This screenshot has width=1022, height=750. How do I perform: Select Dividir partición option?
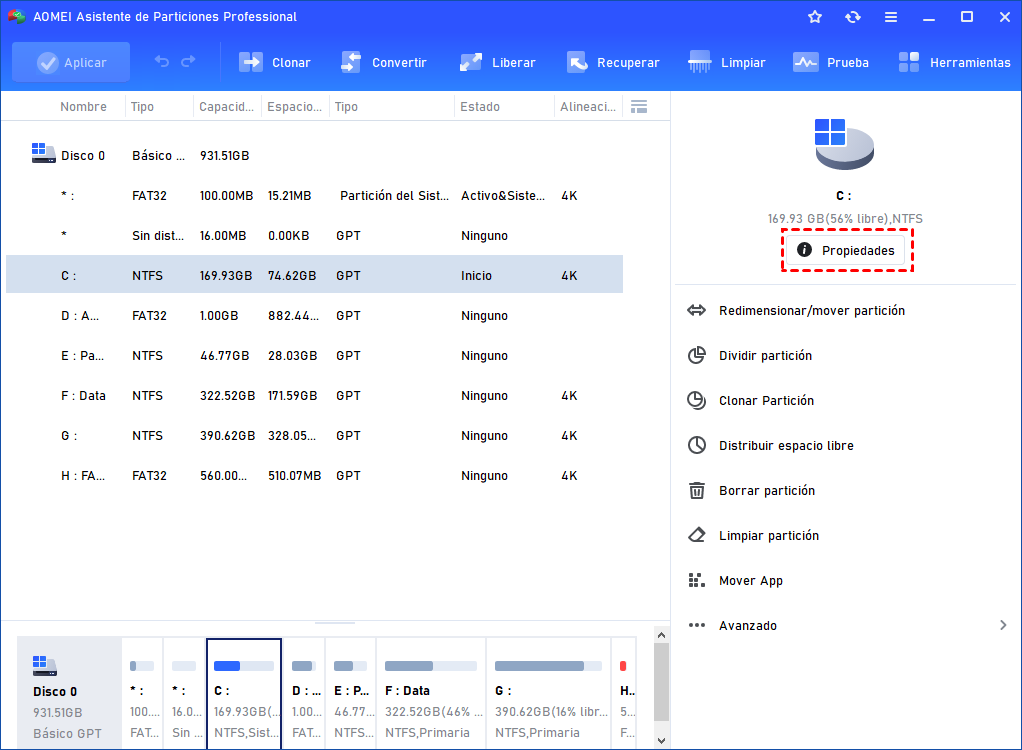765,356
